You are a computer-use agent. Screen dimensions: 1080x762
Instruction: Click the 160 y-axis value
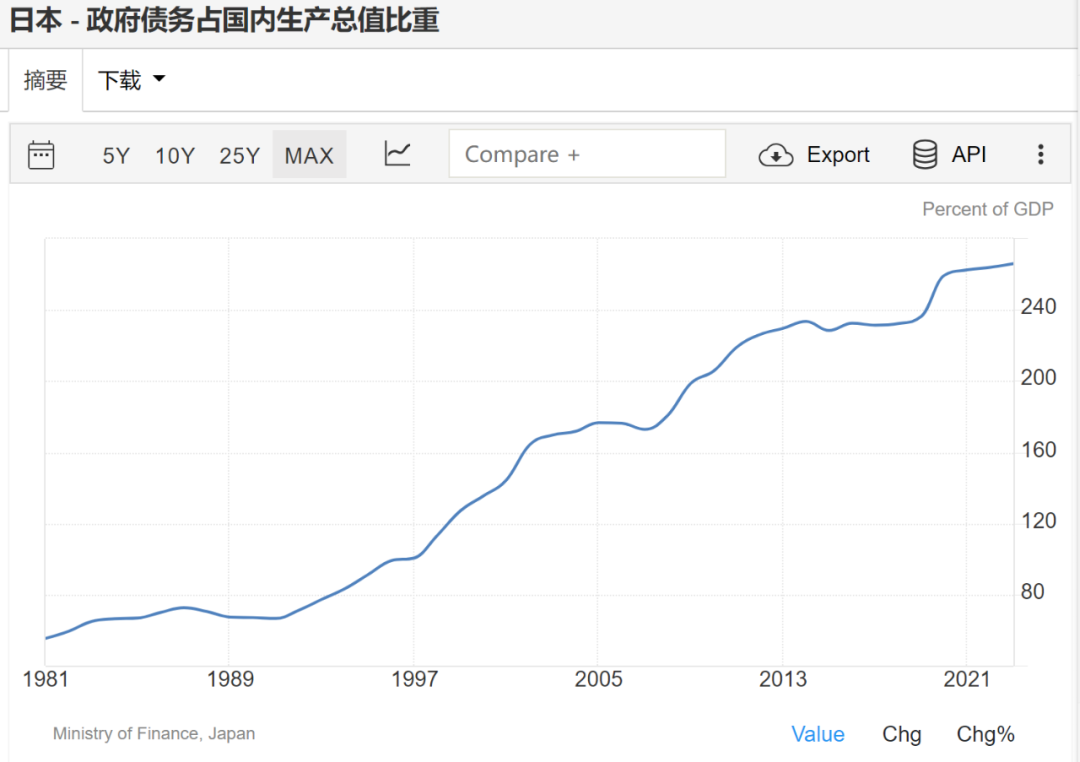click(1038, 450)
